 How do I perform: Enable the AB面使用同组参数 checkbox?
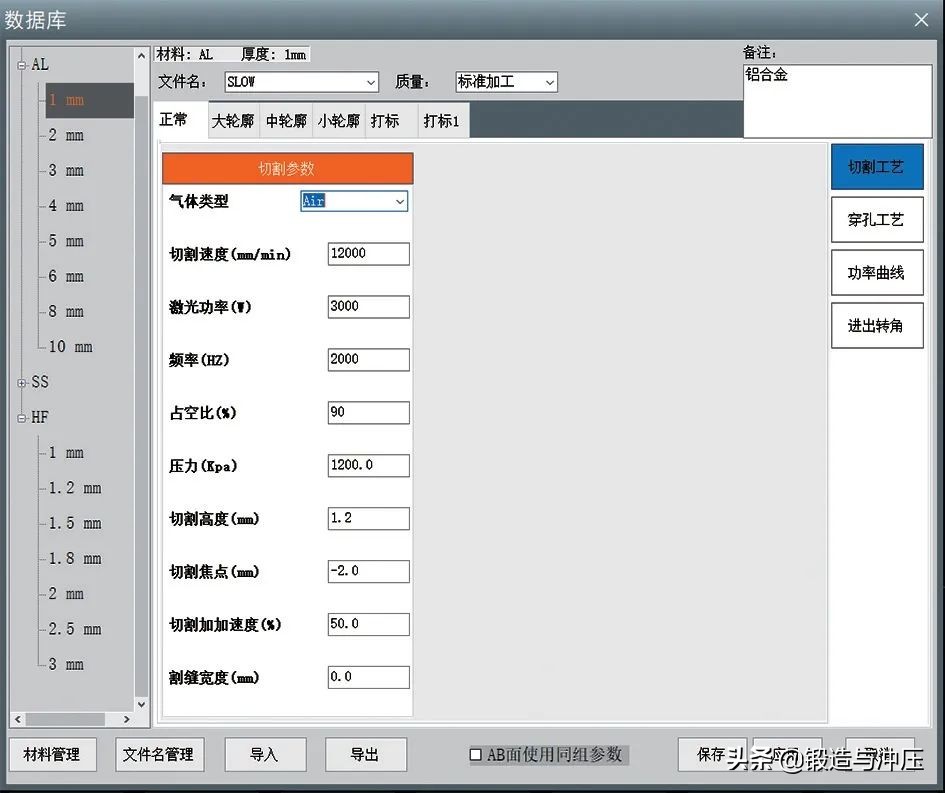[x=475, y=755]
